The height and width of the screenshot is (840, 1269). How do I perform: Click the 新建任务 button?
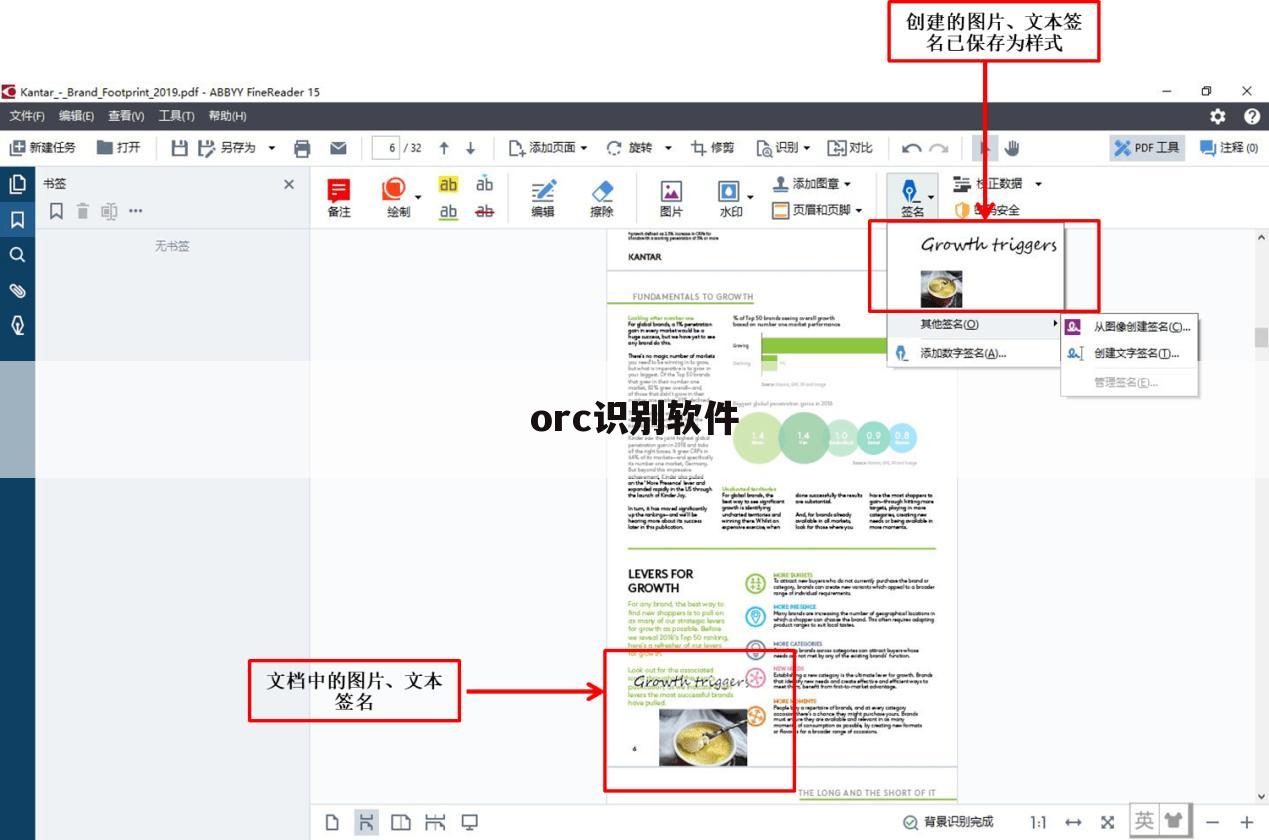click(x=42, y=148)
